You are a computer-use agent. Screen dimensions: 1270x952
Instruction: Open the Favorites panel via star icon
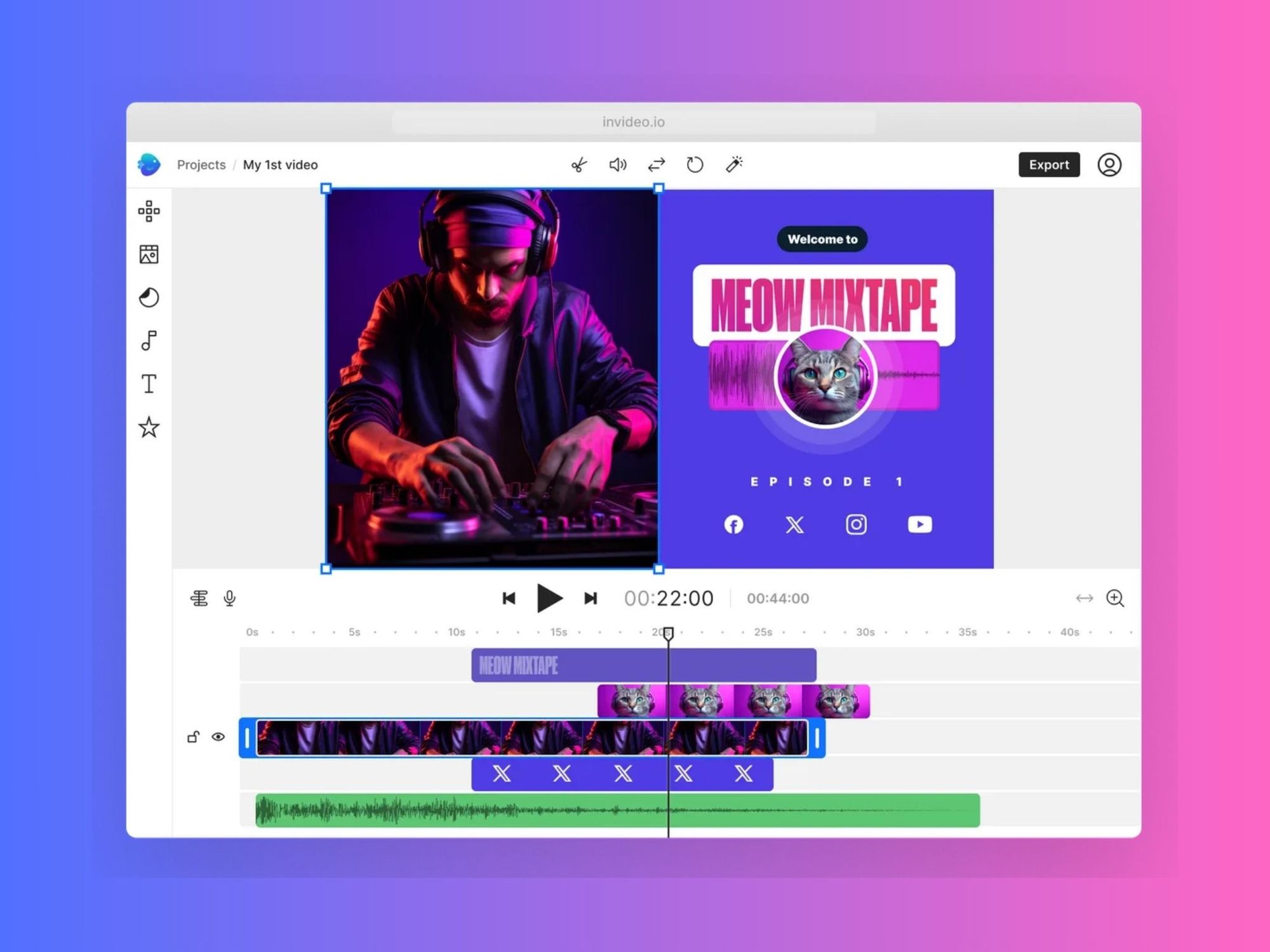coord(149,427)
